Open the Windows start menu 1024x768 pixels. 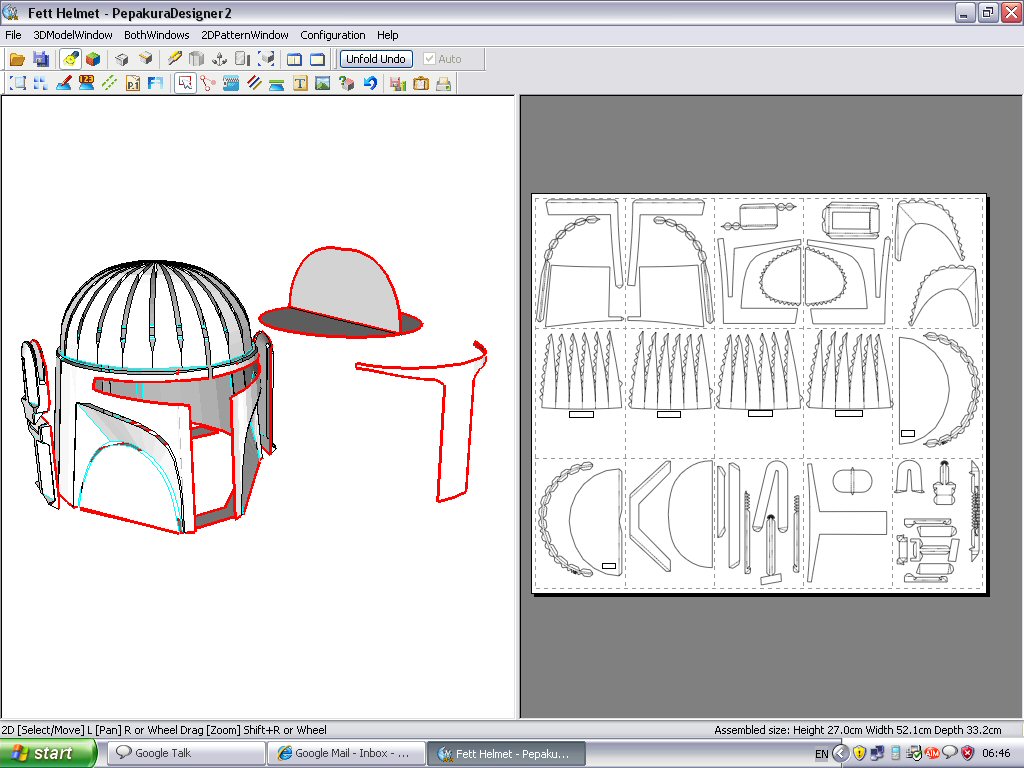pyautogui.click(x=48, y=754)
